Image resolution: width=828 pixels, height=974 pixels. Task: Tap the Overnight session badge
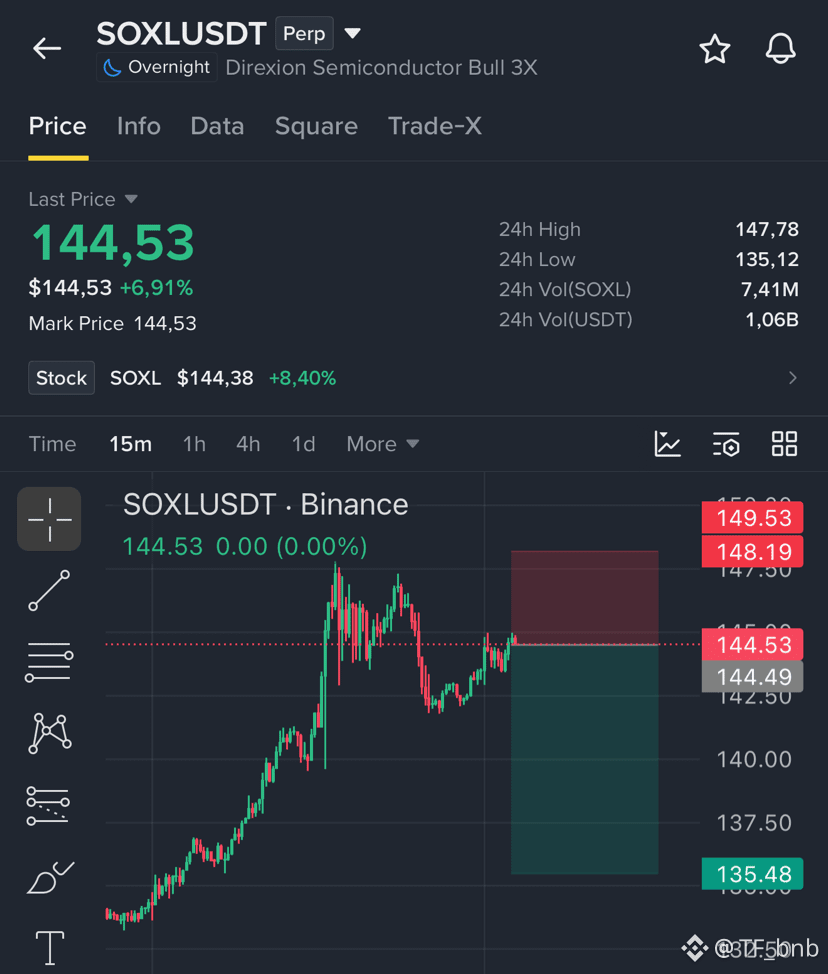tap(157, 67)
